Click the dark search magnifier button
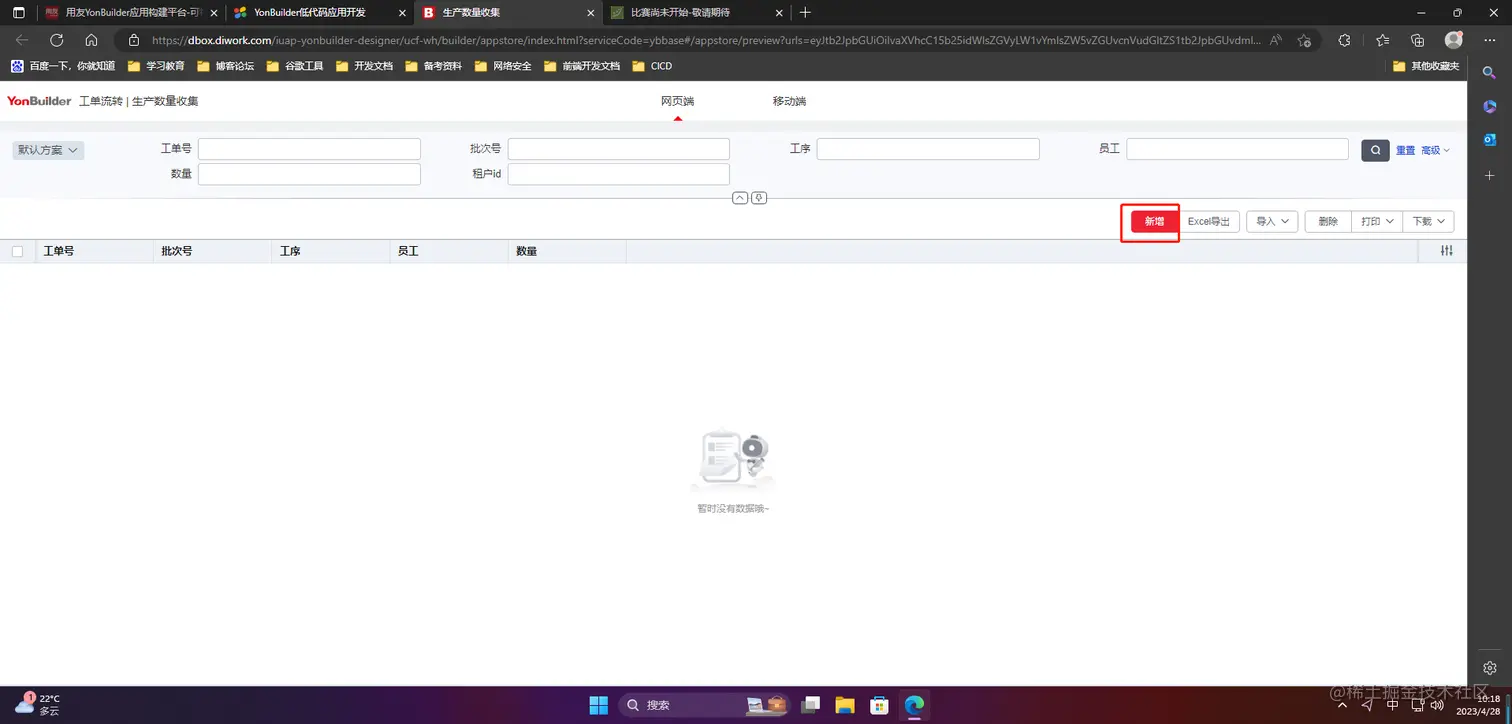Screen dimensions: 1512x724 [1374, 150]
